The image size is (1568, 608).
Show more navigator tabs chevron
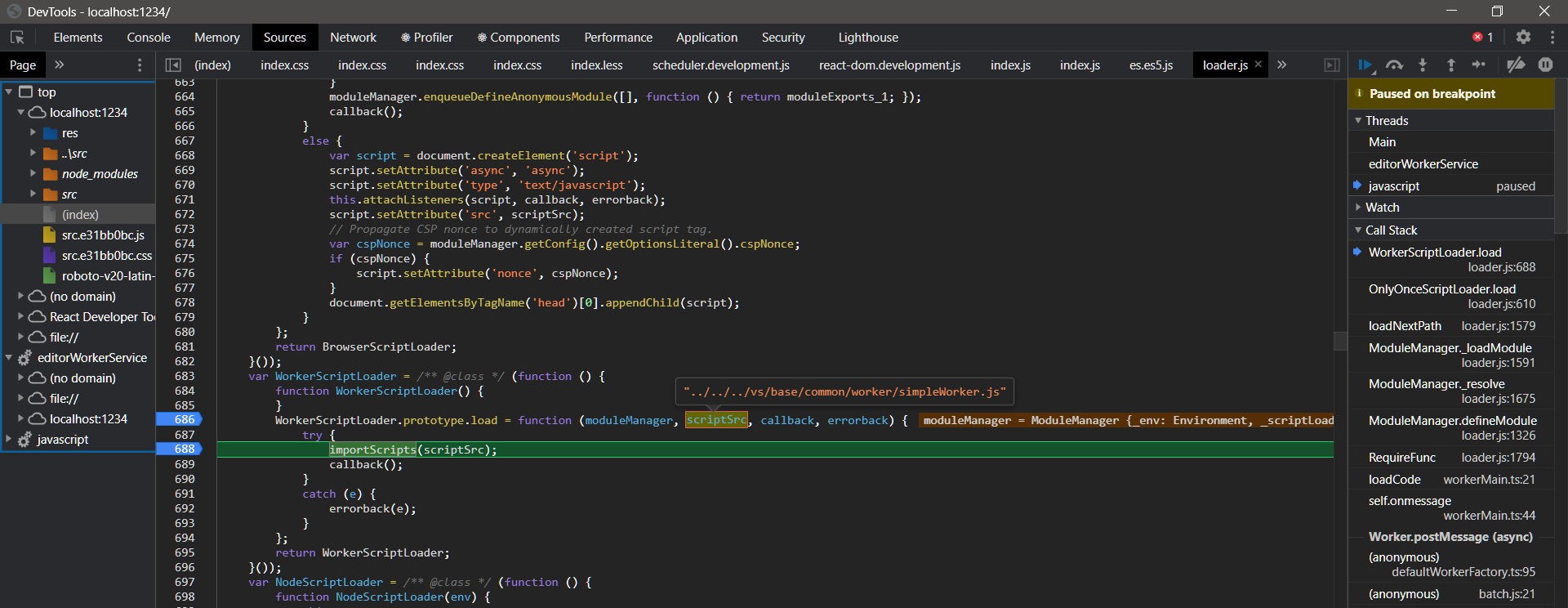point(59,65)
